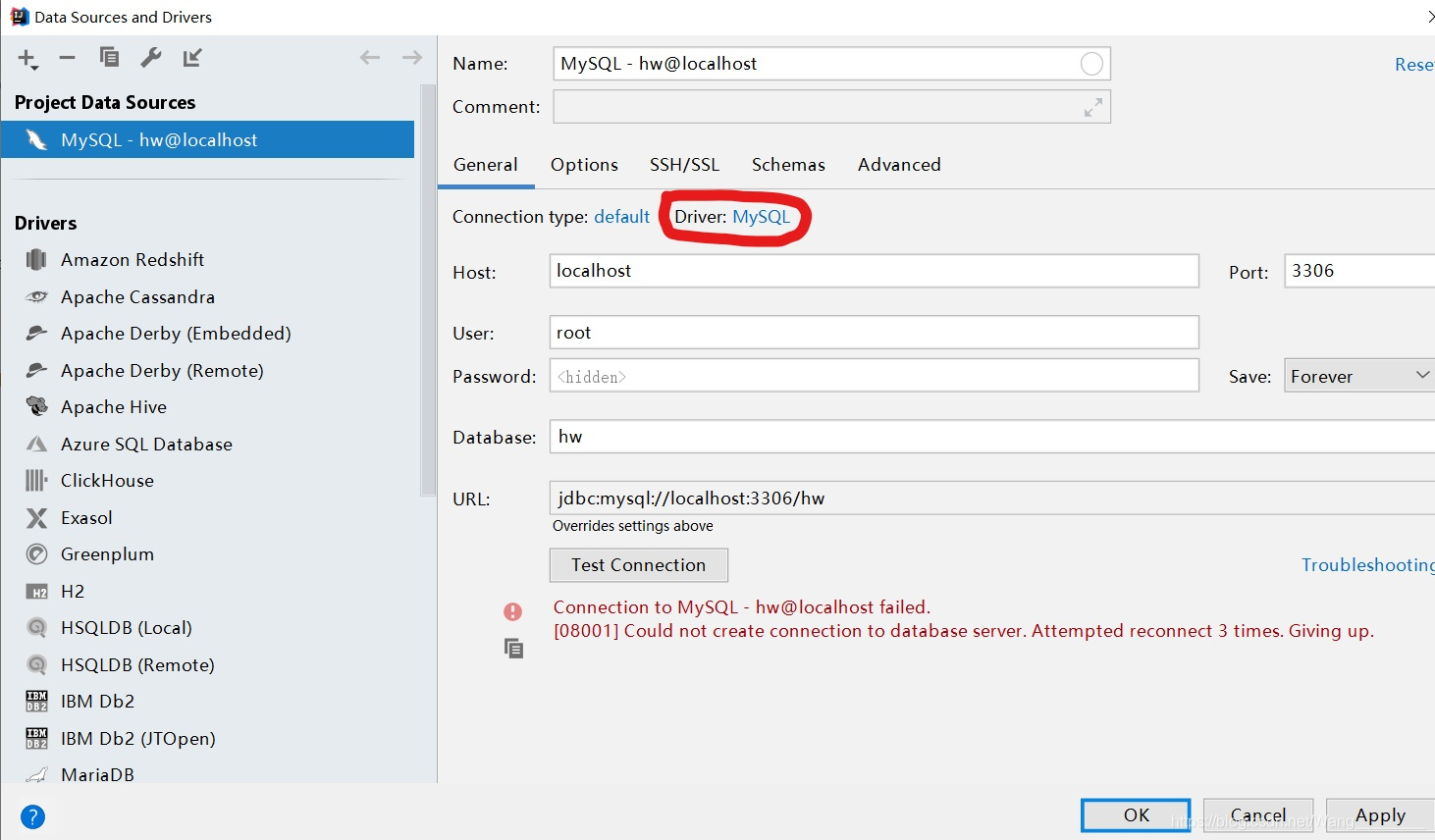Add a new data source with plus icon

click(27, 58)
